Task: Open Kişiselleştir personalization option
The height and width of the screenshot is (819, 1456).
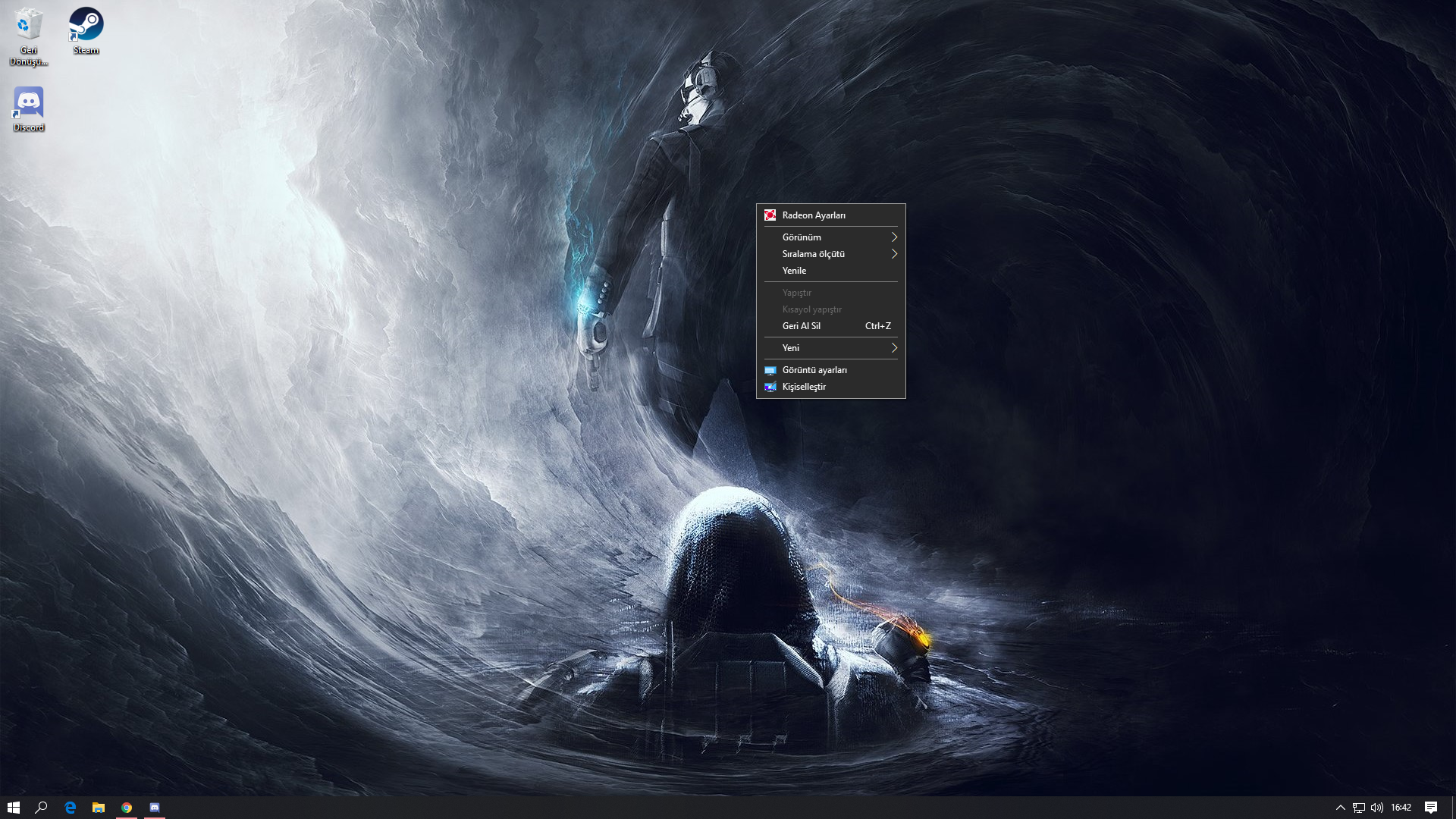Action: coord(804,387)
